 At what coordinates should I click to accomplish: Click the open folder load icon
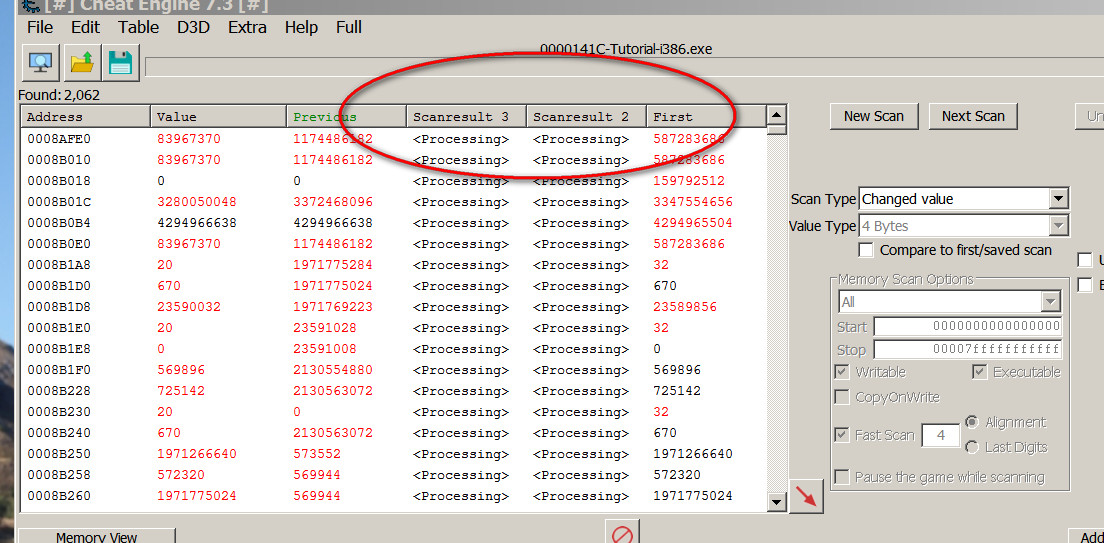point(80,63)
